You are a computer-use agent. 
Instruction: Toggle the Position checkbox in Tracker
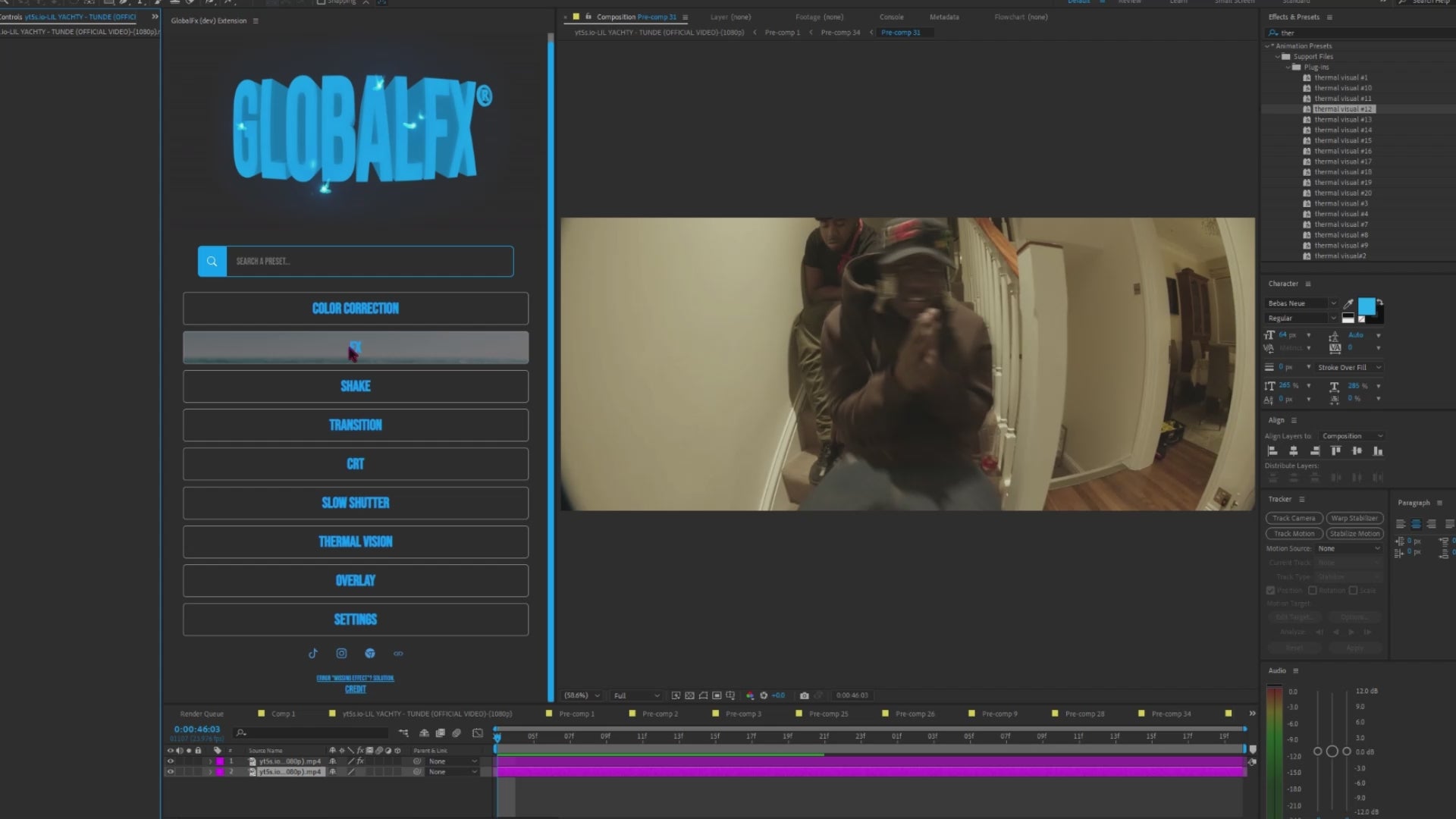pos(1270,590)
